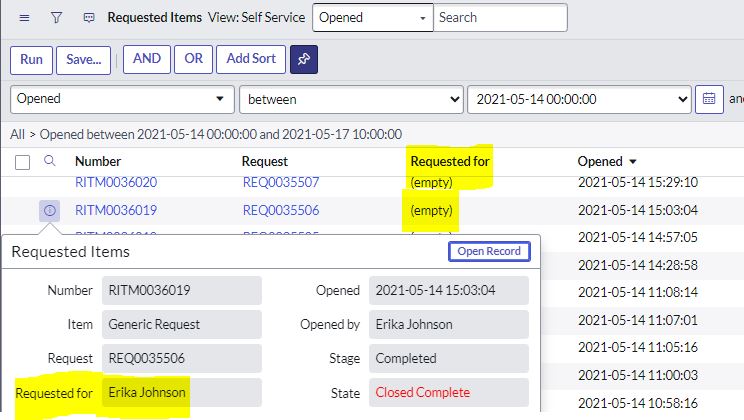Screen dimensions: 744x420
Task: Open the calendar date picker icon
Action: coord(709,99)
